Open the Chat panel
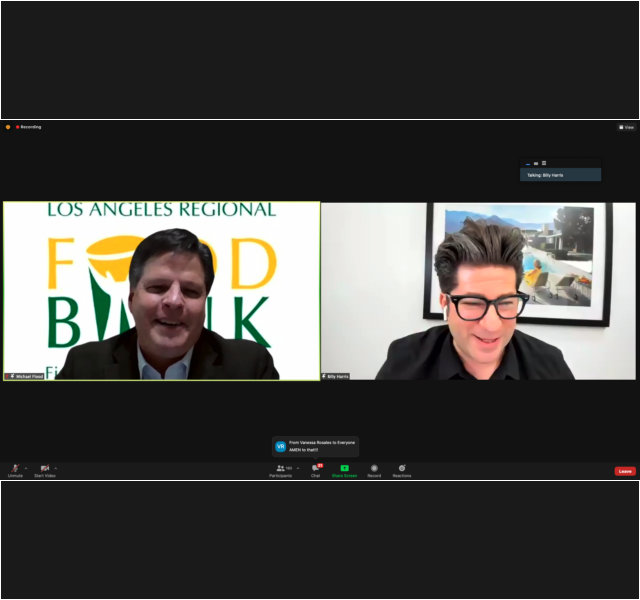Image resolution: width=640 pixels, height=600 pixels. pyautogui.click(x=316, y=471)
